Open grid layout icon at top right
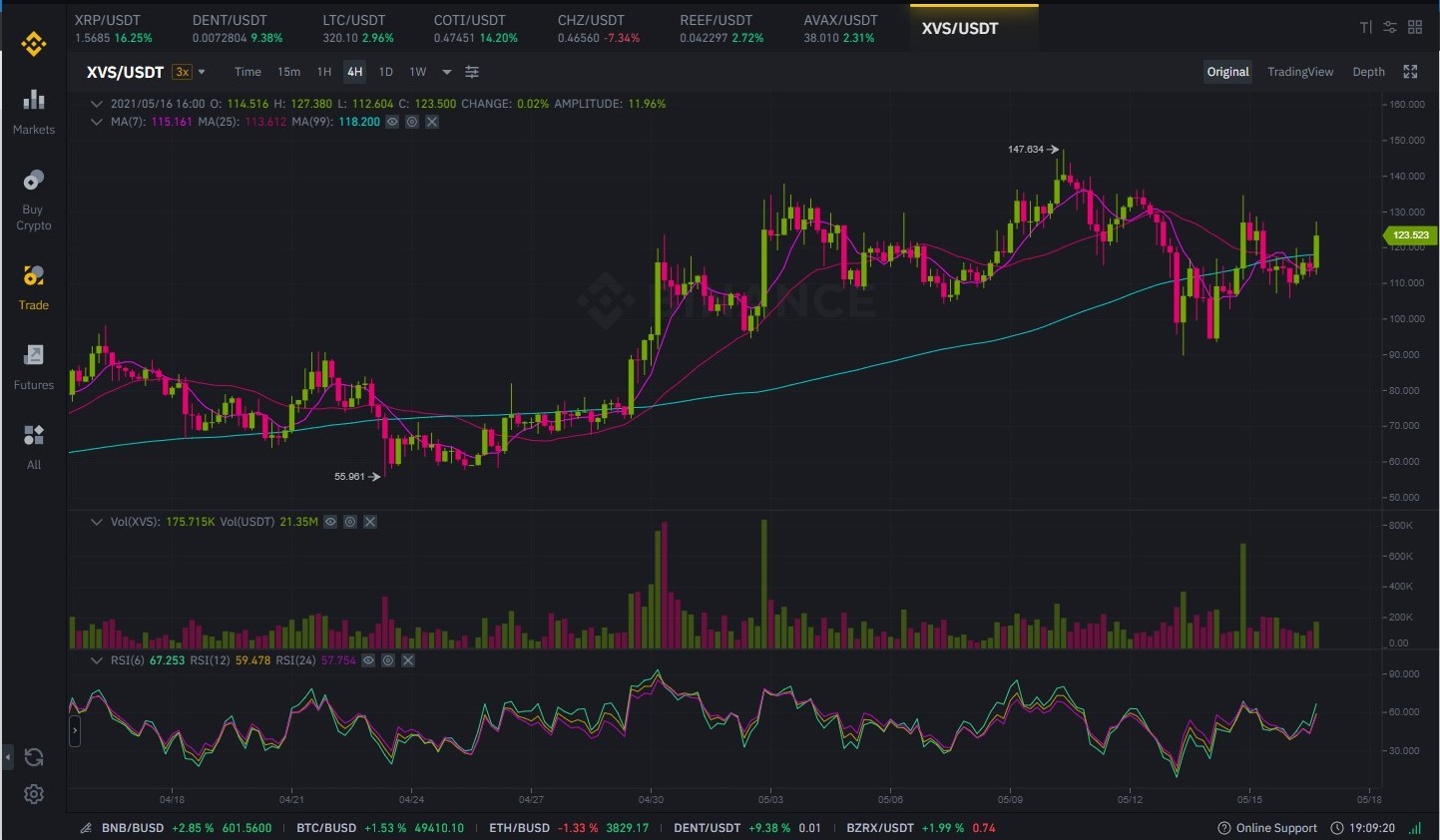Screen dimensions: 1440x840 [x=1415, y=27]
